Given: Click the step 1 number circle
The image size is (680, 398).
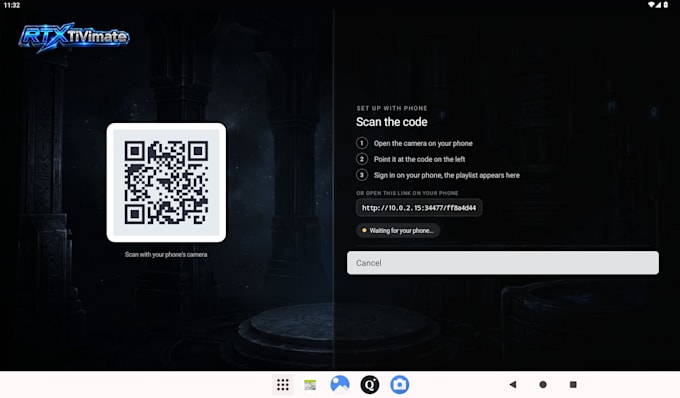Looking at the screenshot, I should click(x=362, y=143).
